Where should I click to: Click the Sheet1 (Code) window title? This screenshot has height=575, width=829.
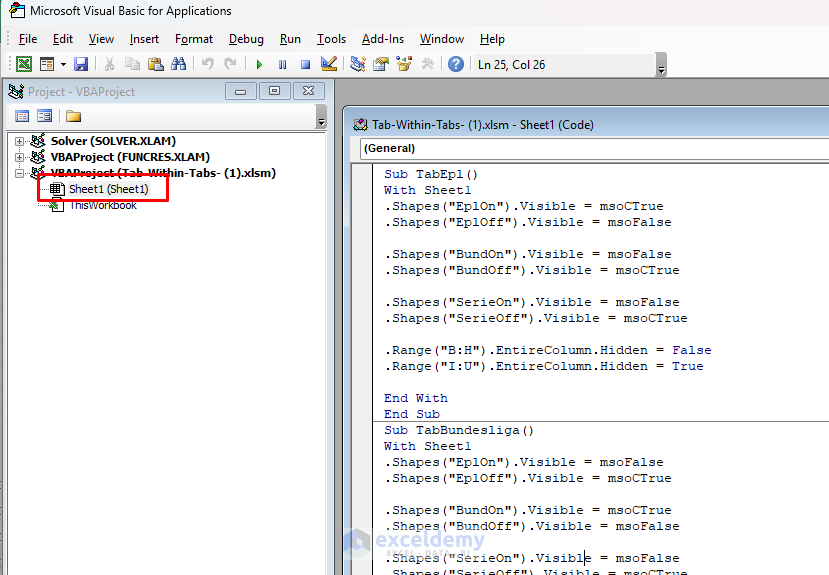(x=483, y=125)
